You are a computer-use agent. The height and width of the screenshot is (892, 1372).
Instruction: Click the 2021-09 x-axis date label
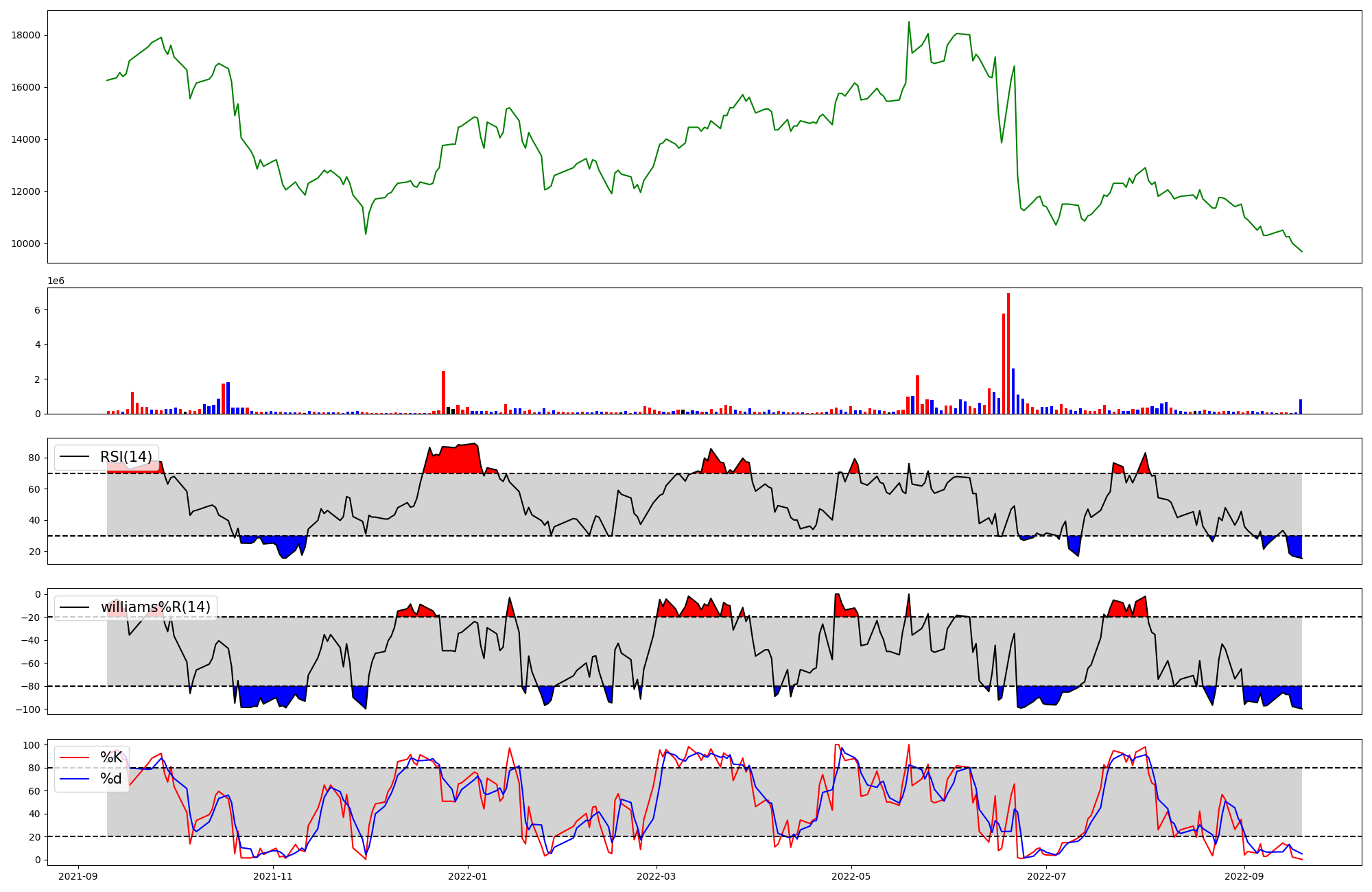pos(78,876)
